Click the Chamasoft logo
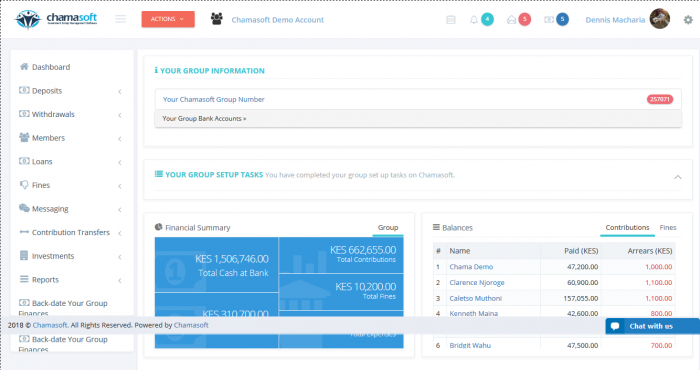 pyautogui.click(x=56, y=19)
